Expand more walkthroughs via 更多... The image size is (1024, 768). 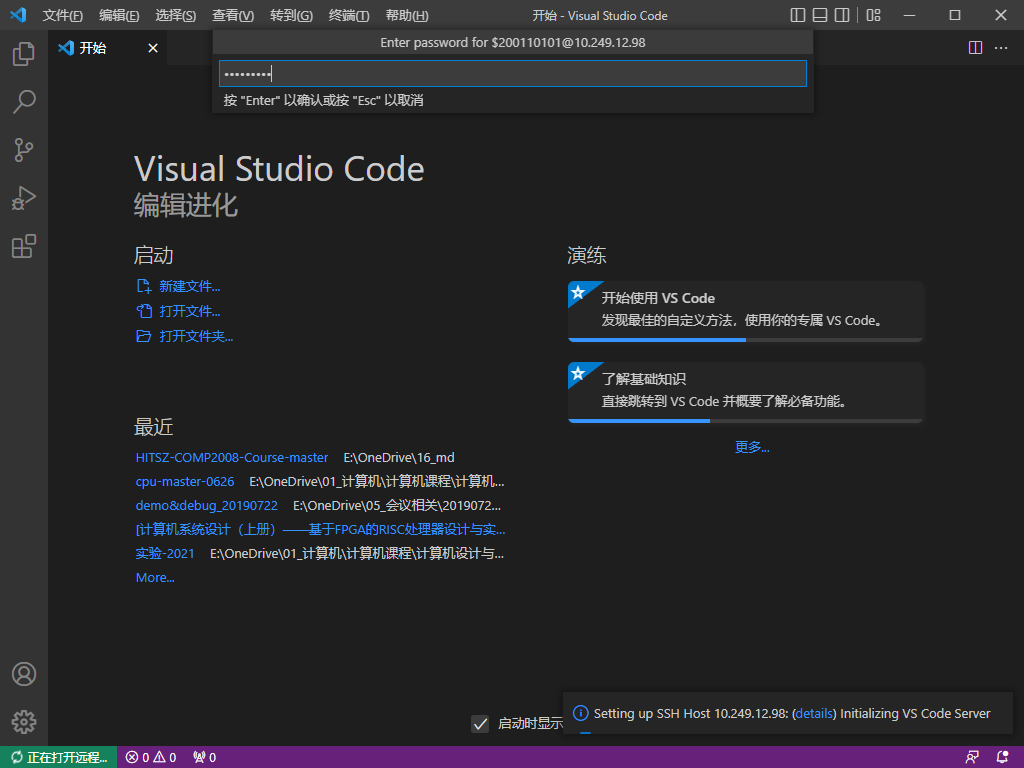point(752,447)
